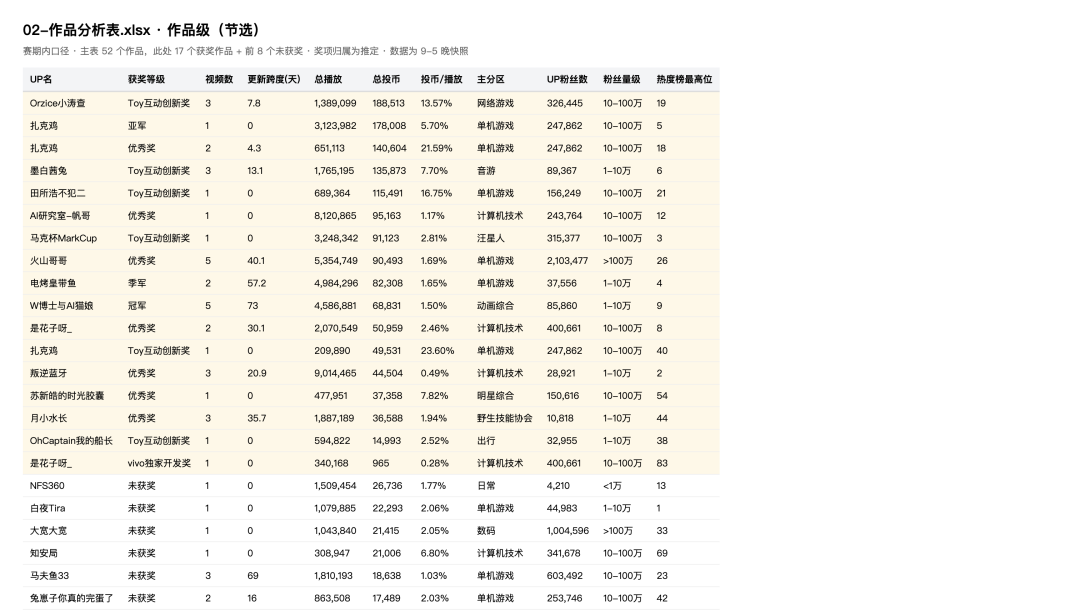Image resolution: width=1080 pixels, height=615 pixels.
Task: Select the 大宽大宽 name cell
Action: pos(48,531)
